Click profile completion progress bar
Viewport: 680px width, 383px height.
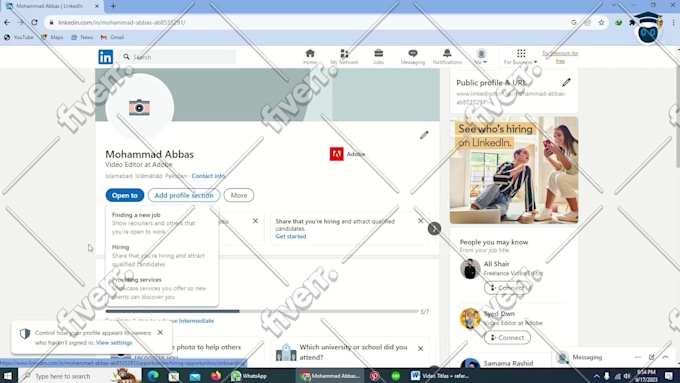point(262,311)
